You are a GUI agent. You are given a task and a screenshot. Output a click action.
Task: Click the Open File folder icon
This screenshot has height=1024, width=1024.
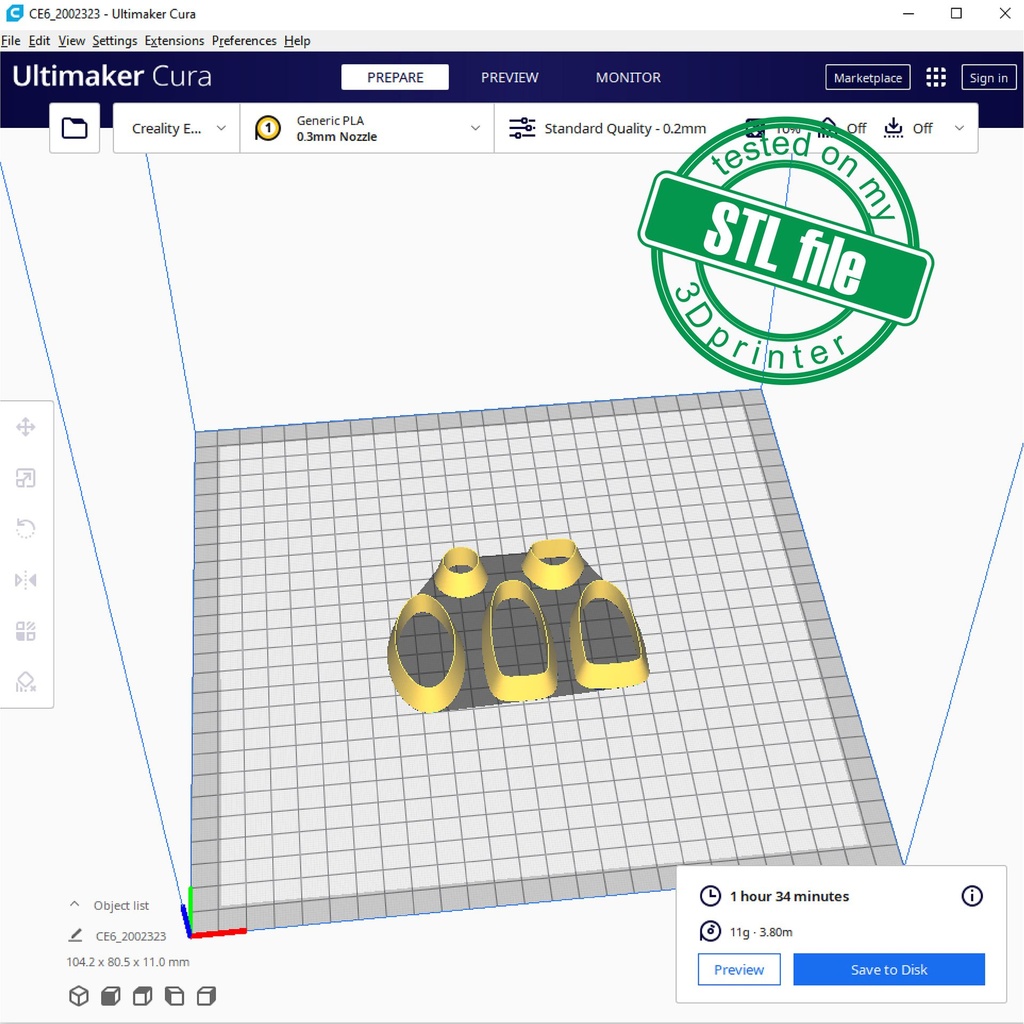point(75,128)
